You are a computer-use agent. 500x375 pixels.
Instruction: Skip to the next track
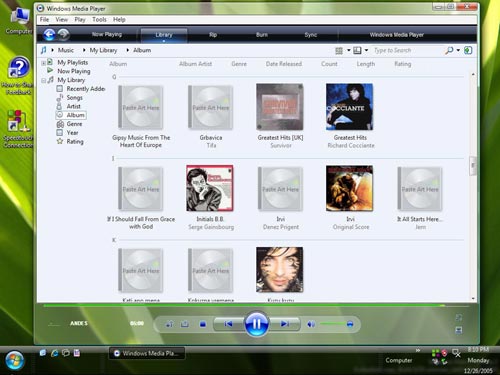pyautogui.click(x=284, y=324)
